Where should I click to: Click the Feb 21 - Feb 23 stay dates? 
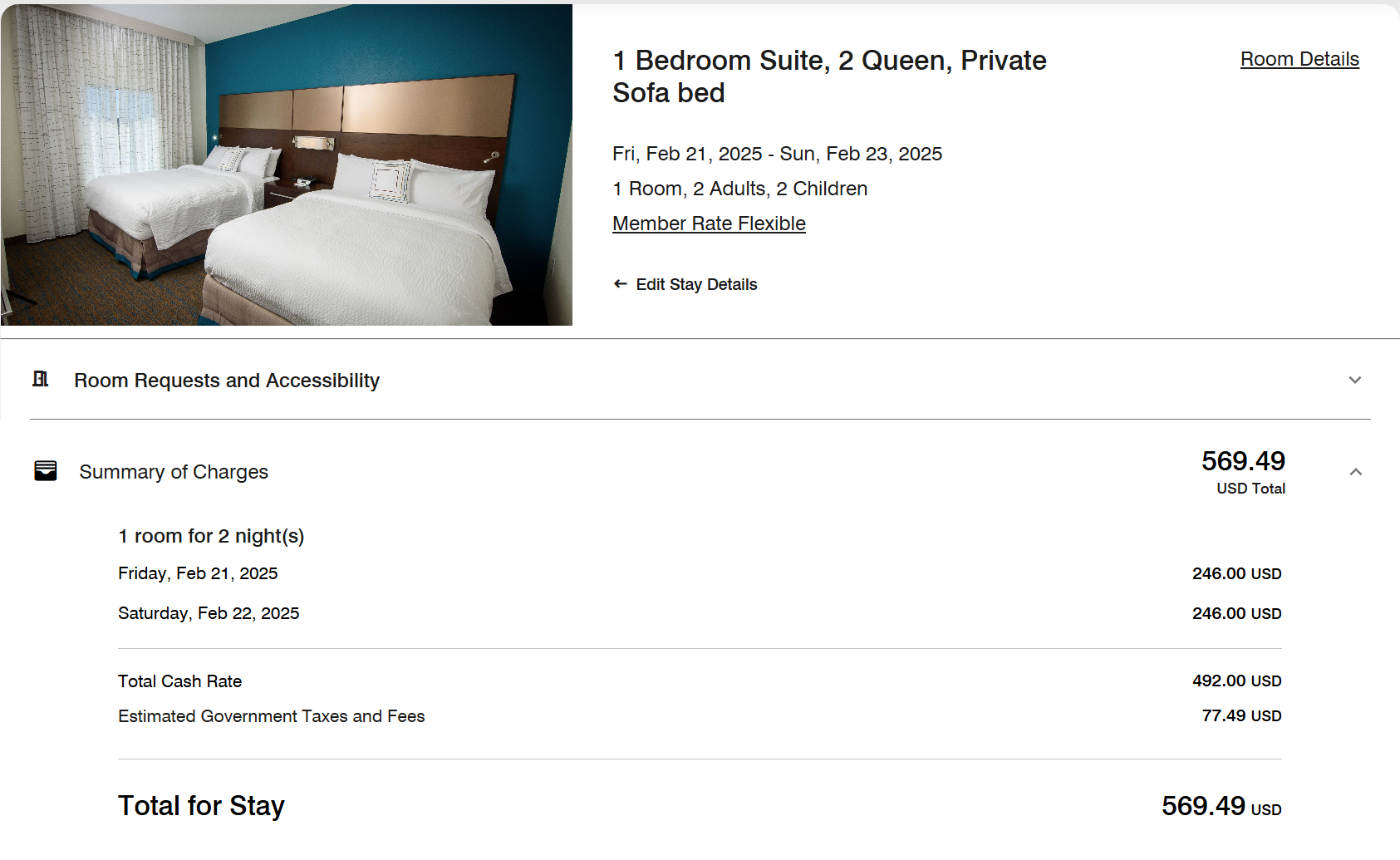point(777,154)
